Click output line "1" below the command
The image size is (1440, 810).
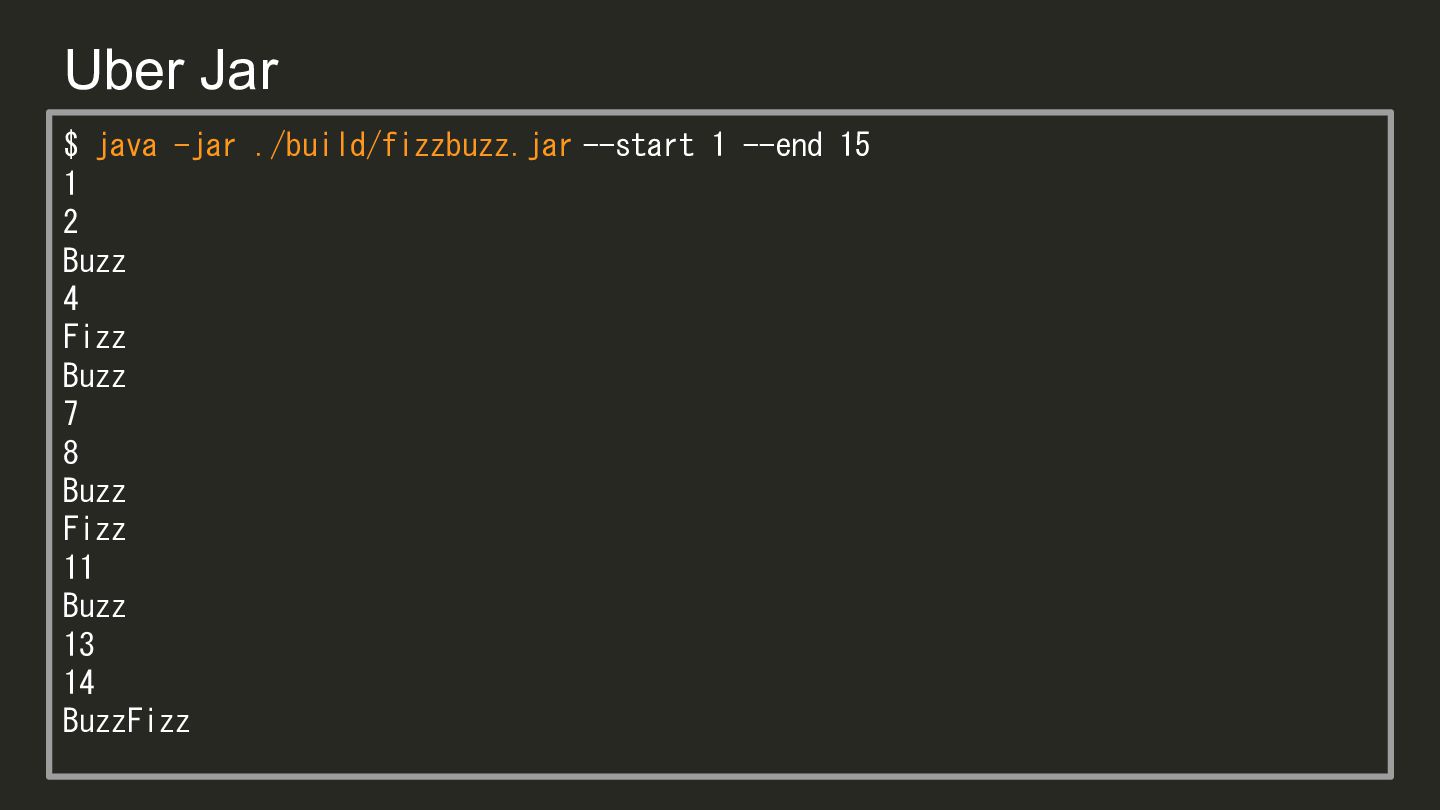coord(71,184)
